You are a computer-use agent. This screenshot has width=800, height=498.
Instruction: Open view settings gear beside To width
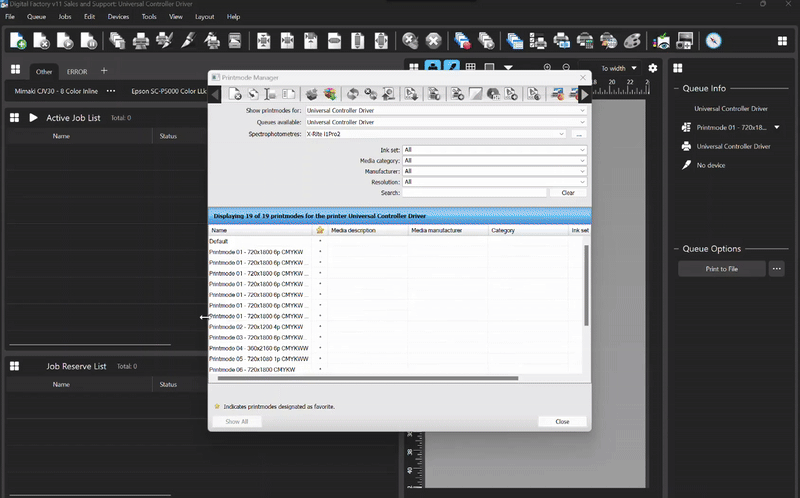point(653,68)
